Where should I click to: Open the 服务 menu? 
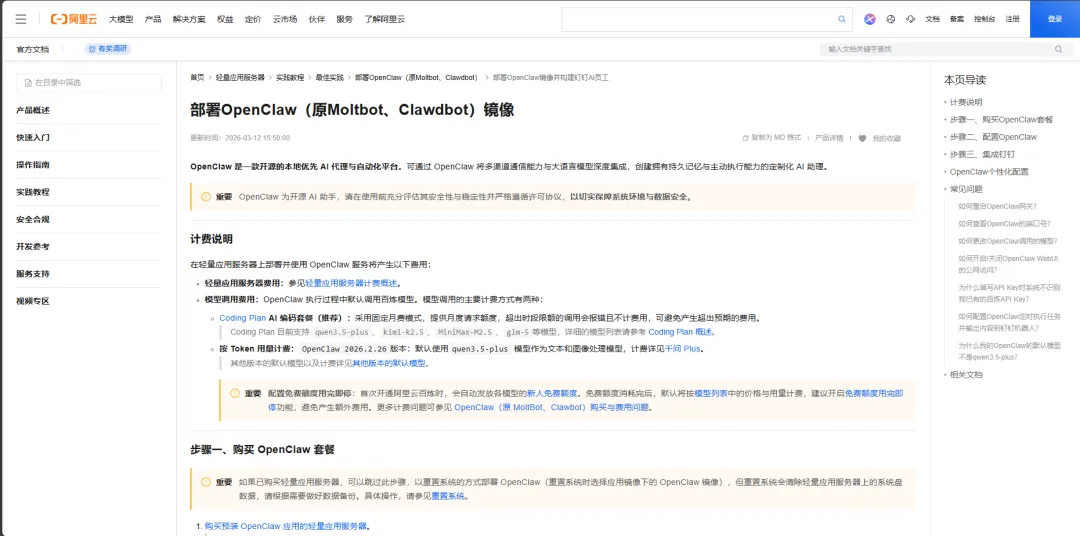pos(344,19)
